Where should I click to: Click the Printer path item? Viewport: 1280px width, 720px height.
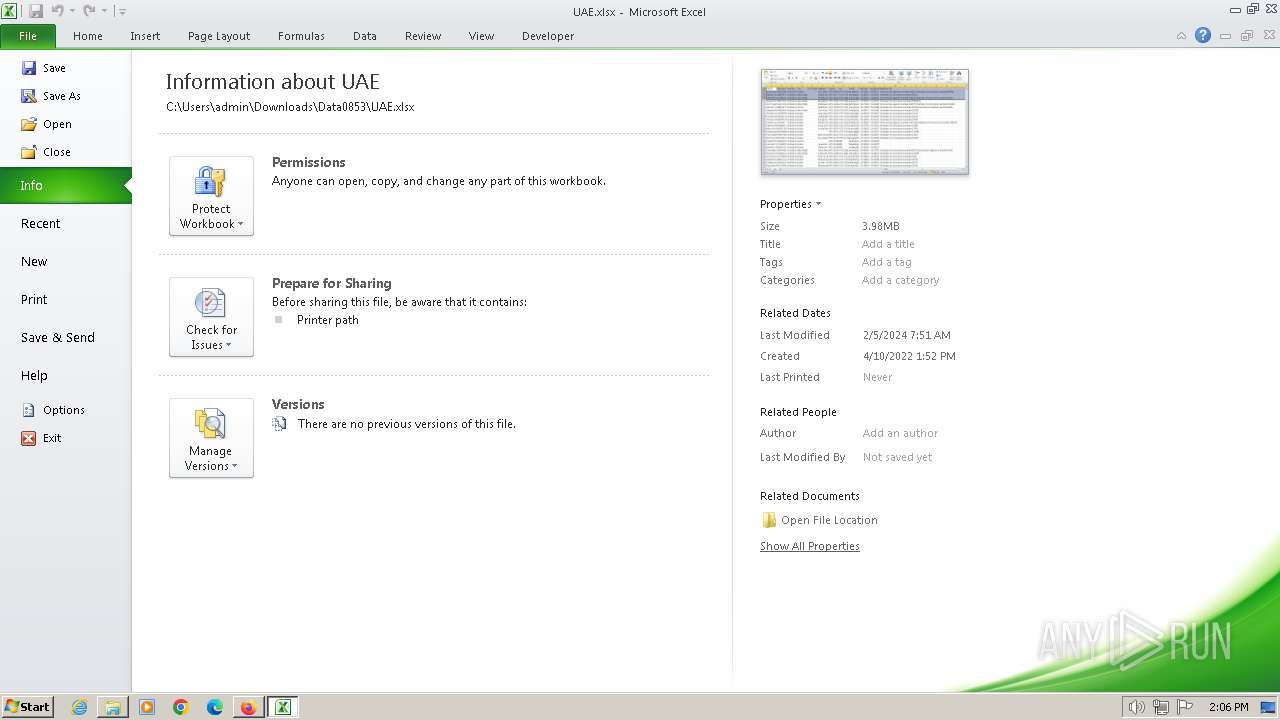click(x=327, y=320)
